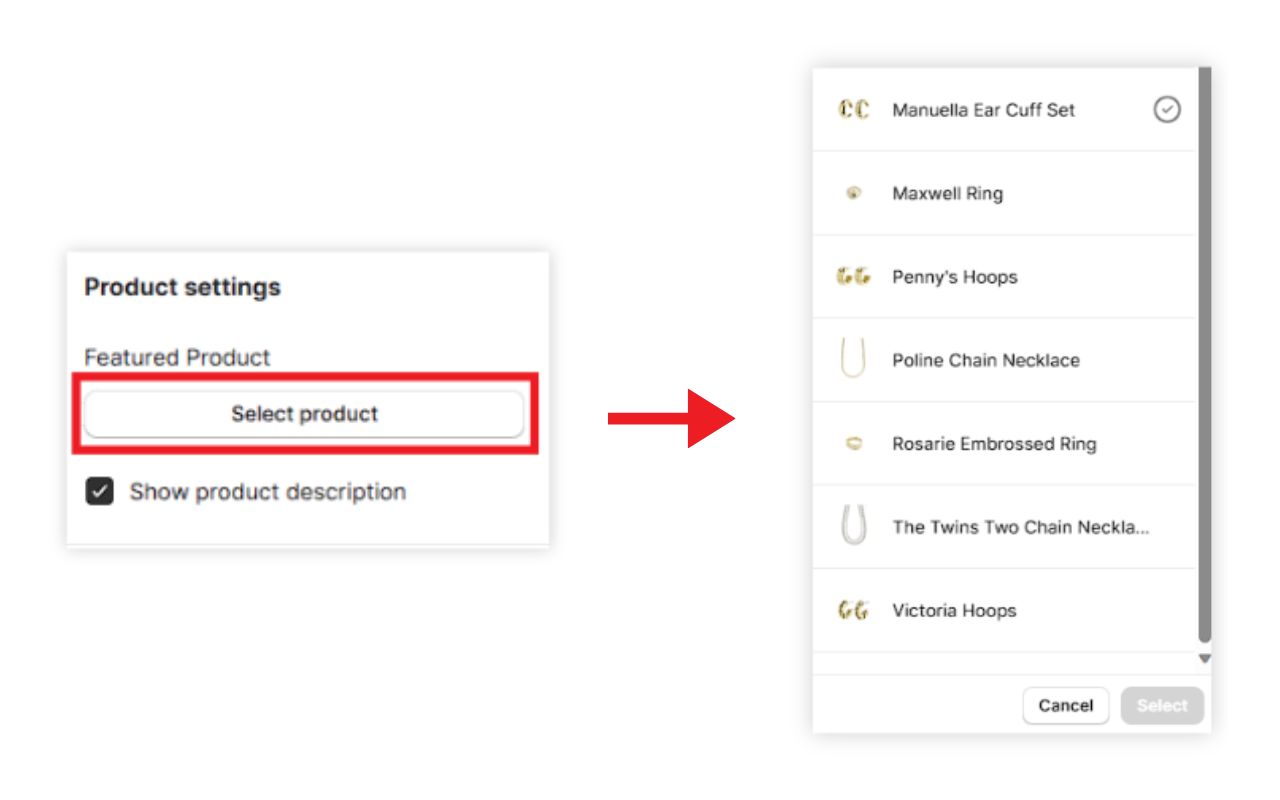The image size is (1280, 800).
Task: Click the Penny's Hoops thumbnail icon
Action: (853, 277)
